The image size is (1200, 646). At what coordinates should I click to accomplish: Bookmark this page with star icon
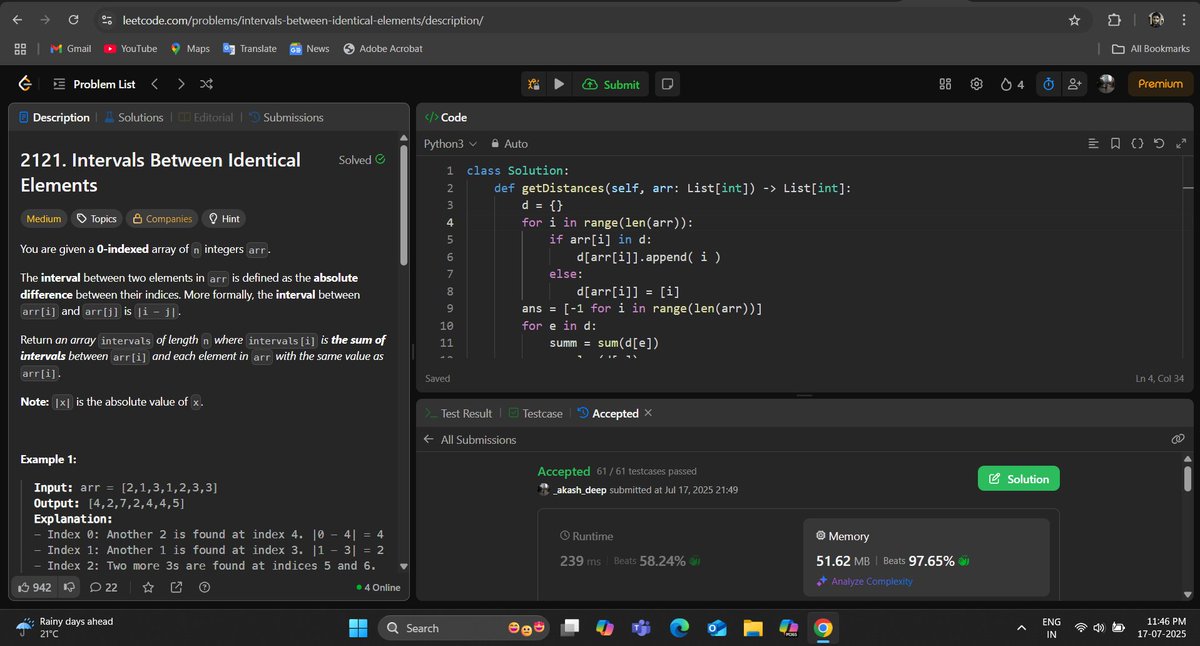pyautogui.click(x=1074, y=20)
